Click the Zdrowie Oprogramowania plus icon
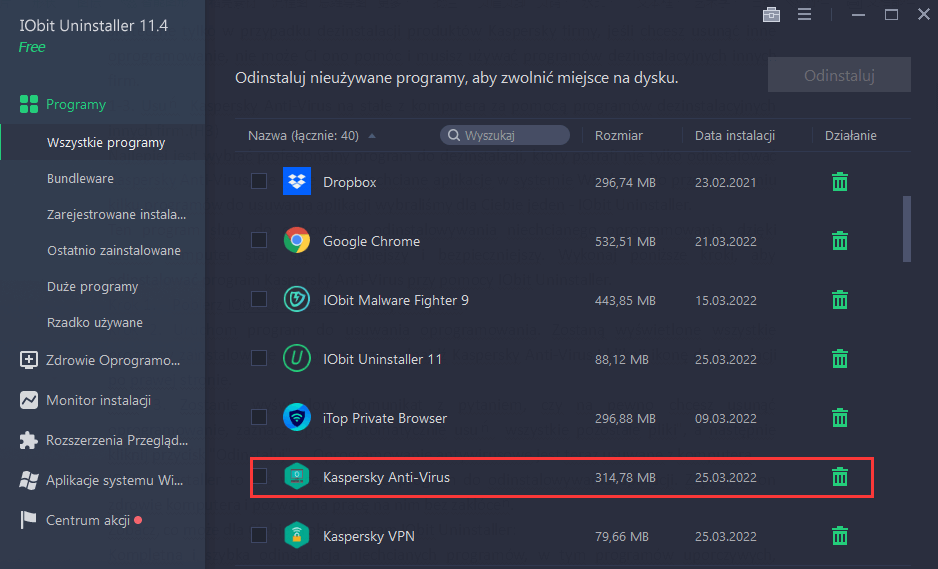Image resolution: width=938 pixels, height=569 pixels. click(29, 360)
